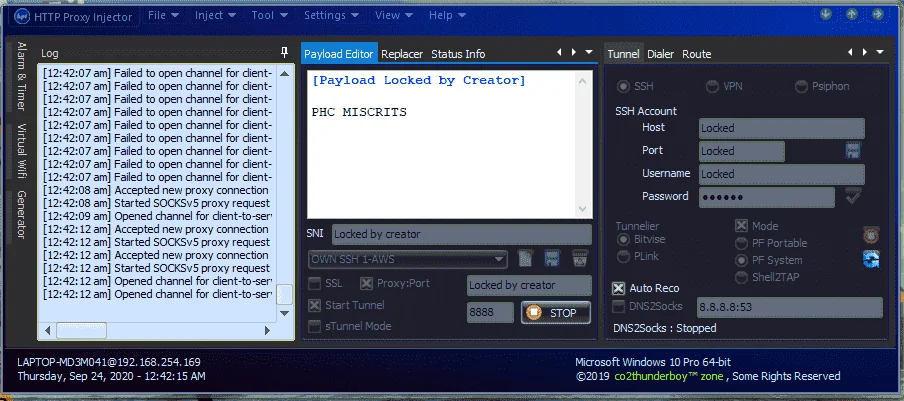The height and width of the screenshot is (401, 904).
Task: Select PF Portable mode
Action: (x=741, y=243)
